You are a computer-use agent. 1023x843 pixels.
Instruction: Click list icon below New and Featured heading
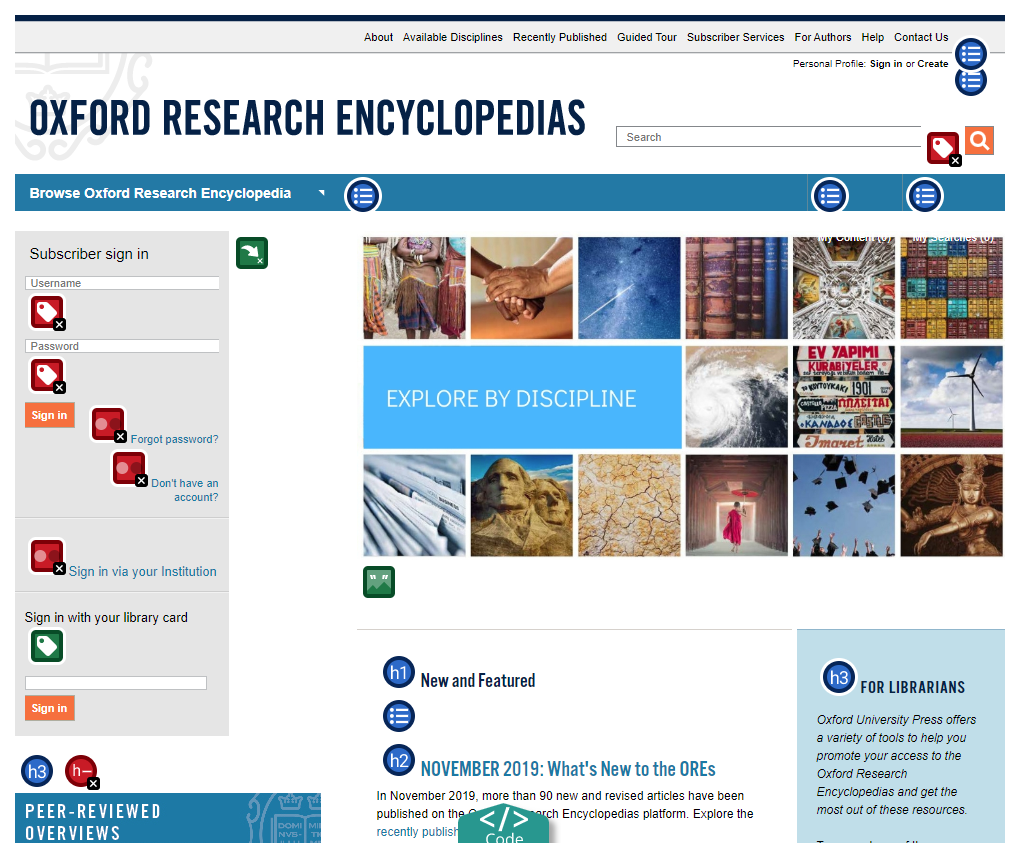[x=399, y=716]
